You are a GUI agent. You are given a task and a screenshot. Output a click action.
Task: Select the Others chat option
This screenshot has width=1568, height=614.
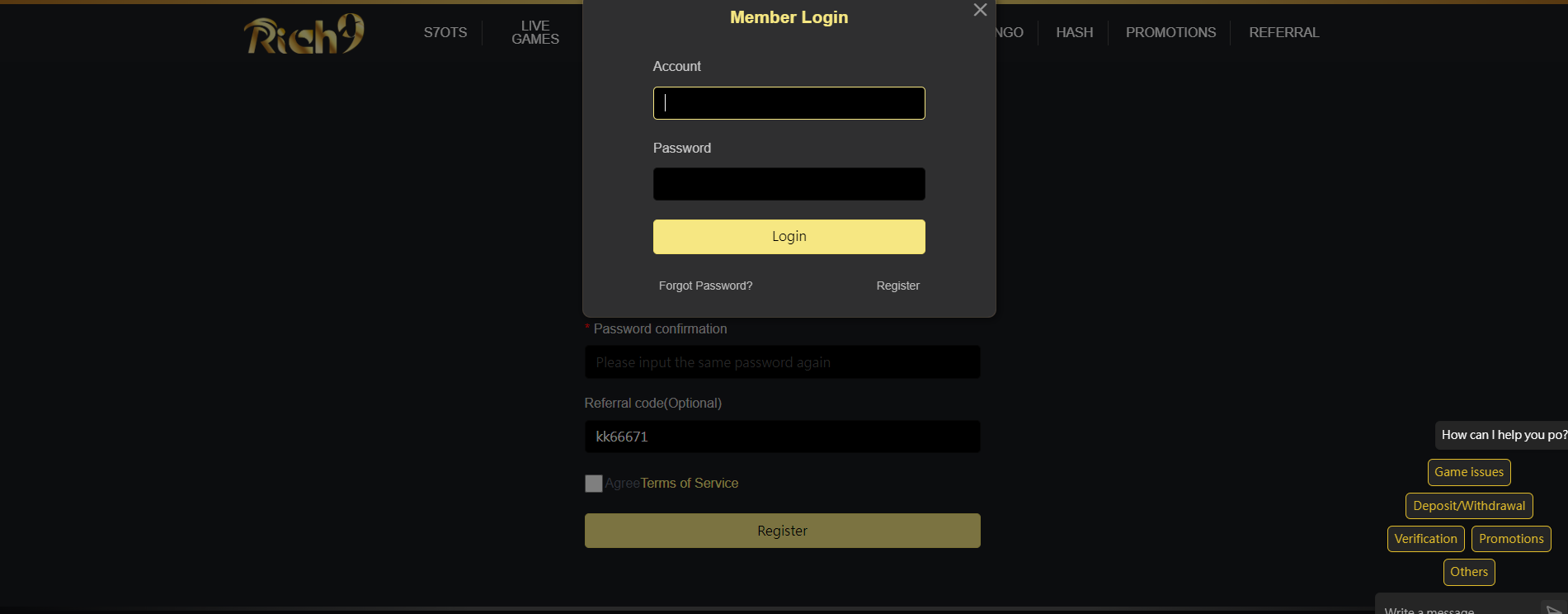tap(1468, 572)
